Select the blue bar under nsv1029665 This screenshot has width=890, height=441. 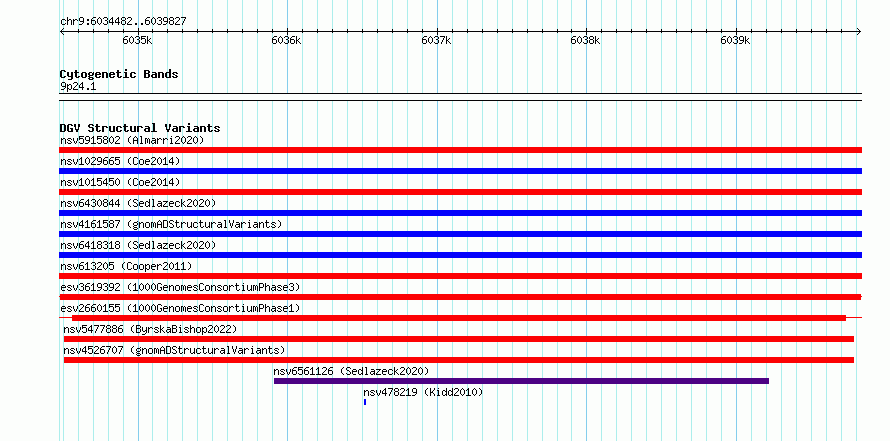coord(460,171)
